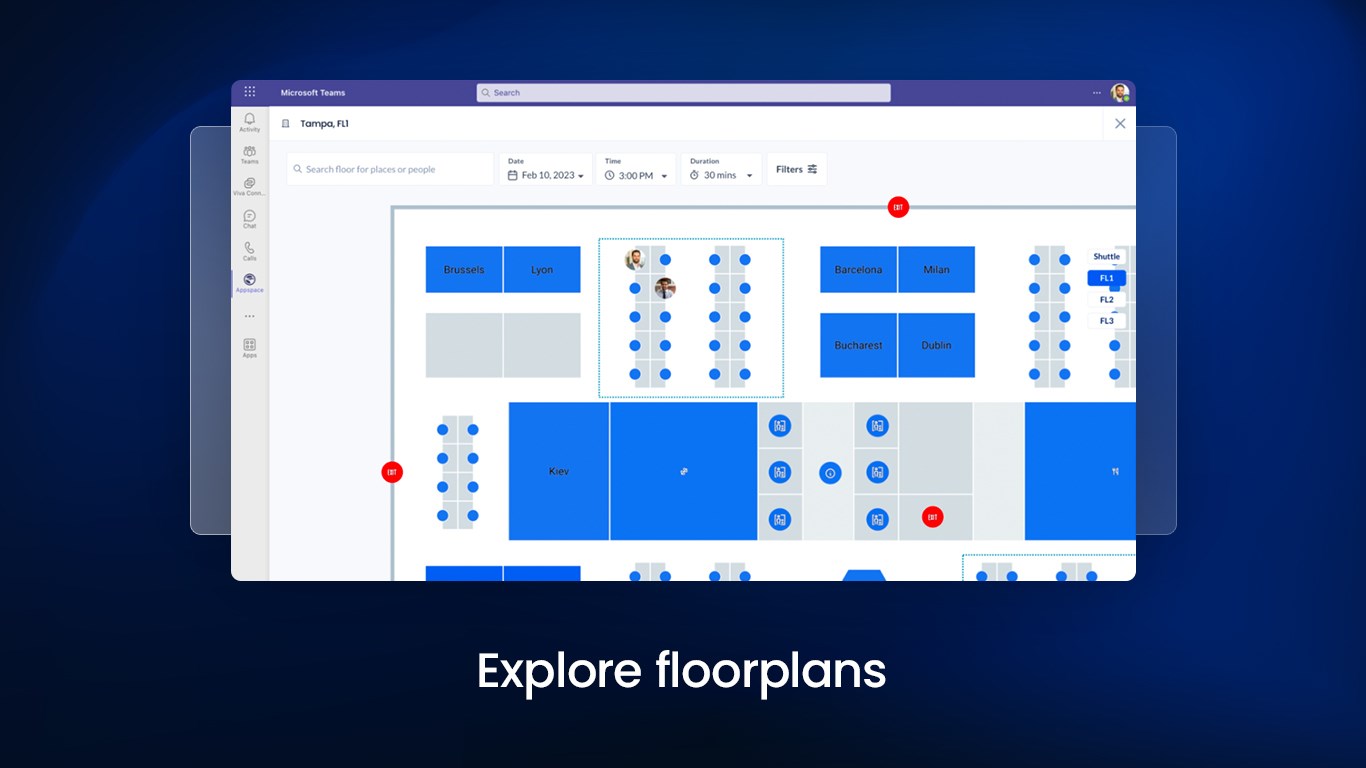
Task: Open Activity in the sidebar
Action: pos(250,122)
